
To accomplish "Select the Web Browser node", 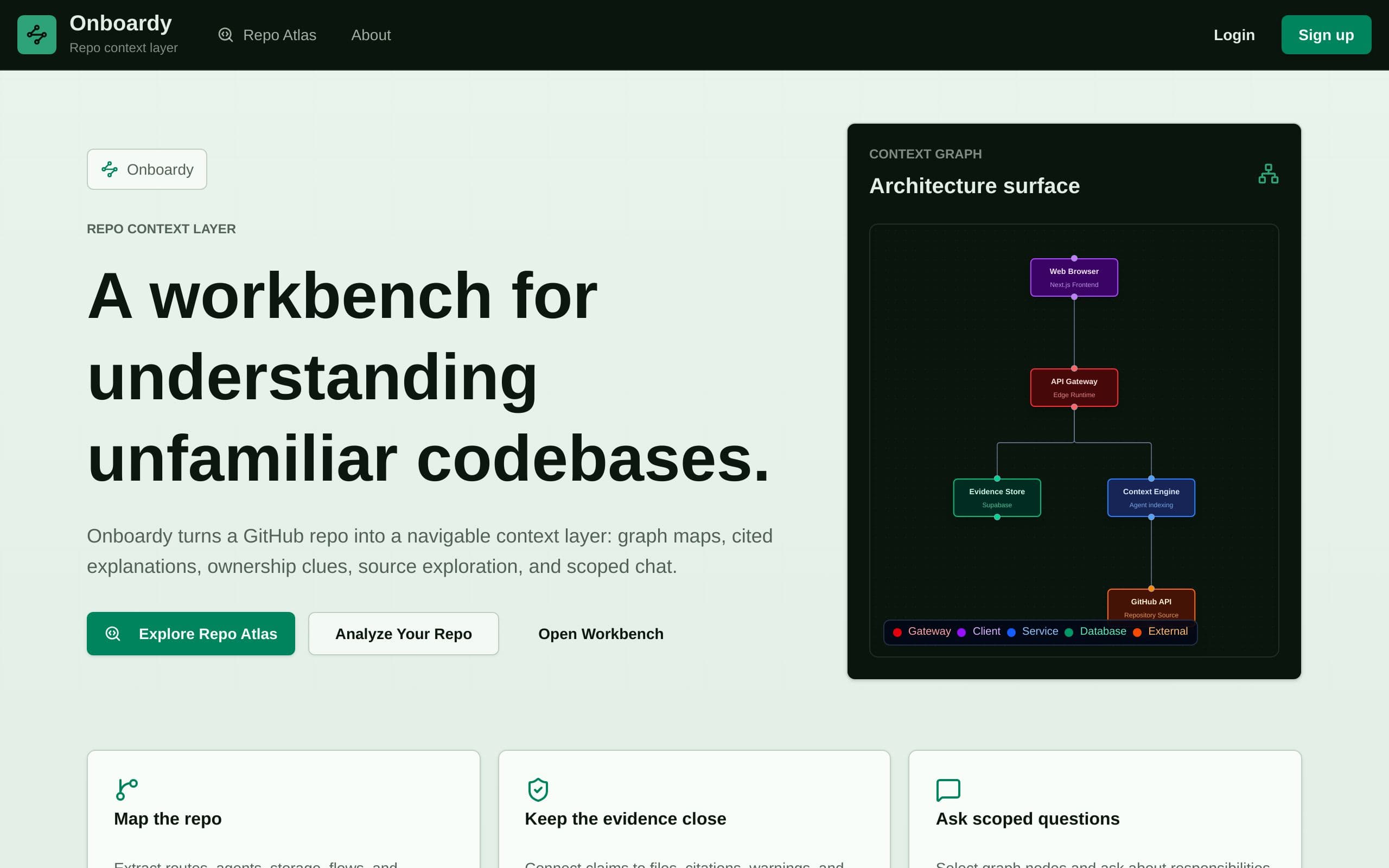I will [1074, 277].
